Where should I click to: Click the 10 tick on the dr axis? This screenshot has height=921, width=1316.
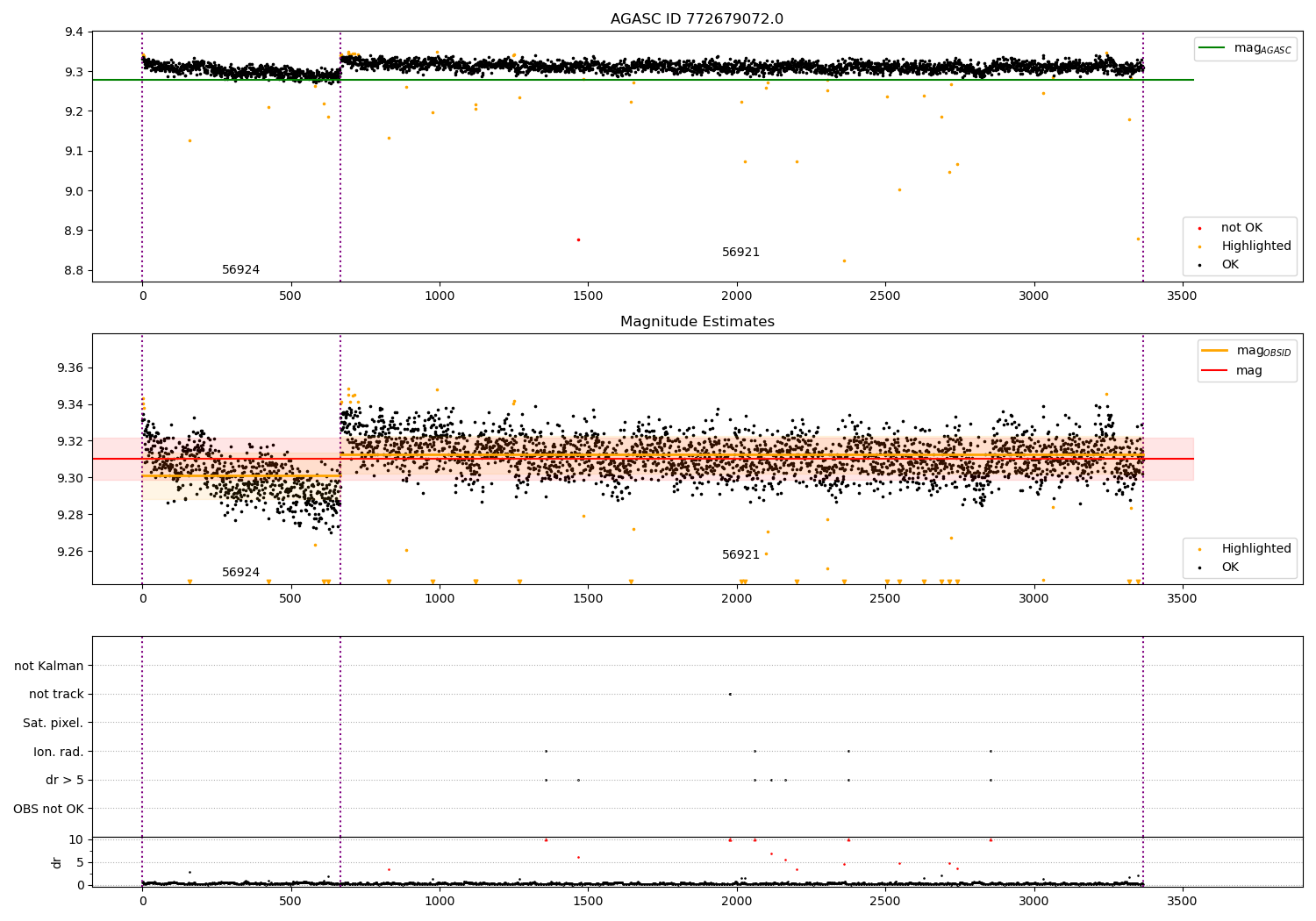click(x=76, y=839)
